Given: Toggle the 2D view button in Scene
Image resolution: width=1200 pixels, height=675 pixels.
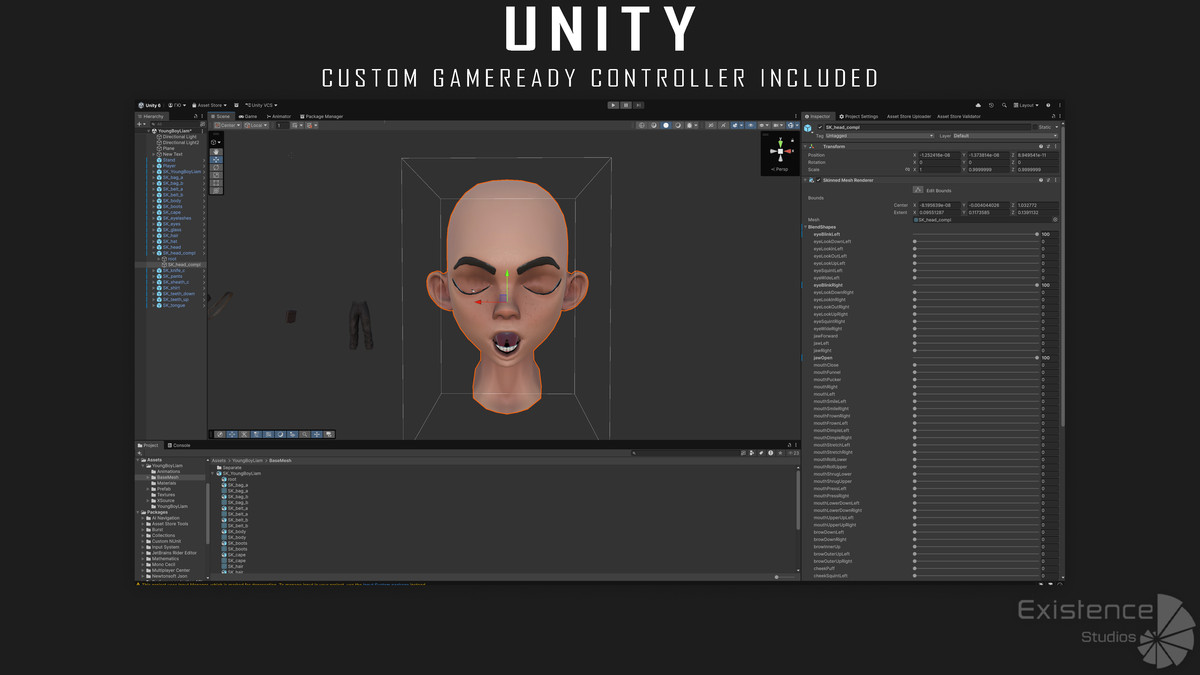Looking at the screenshot, I should coord(711,125).
